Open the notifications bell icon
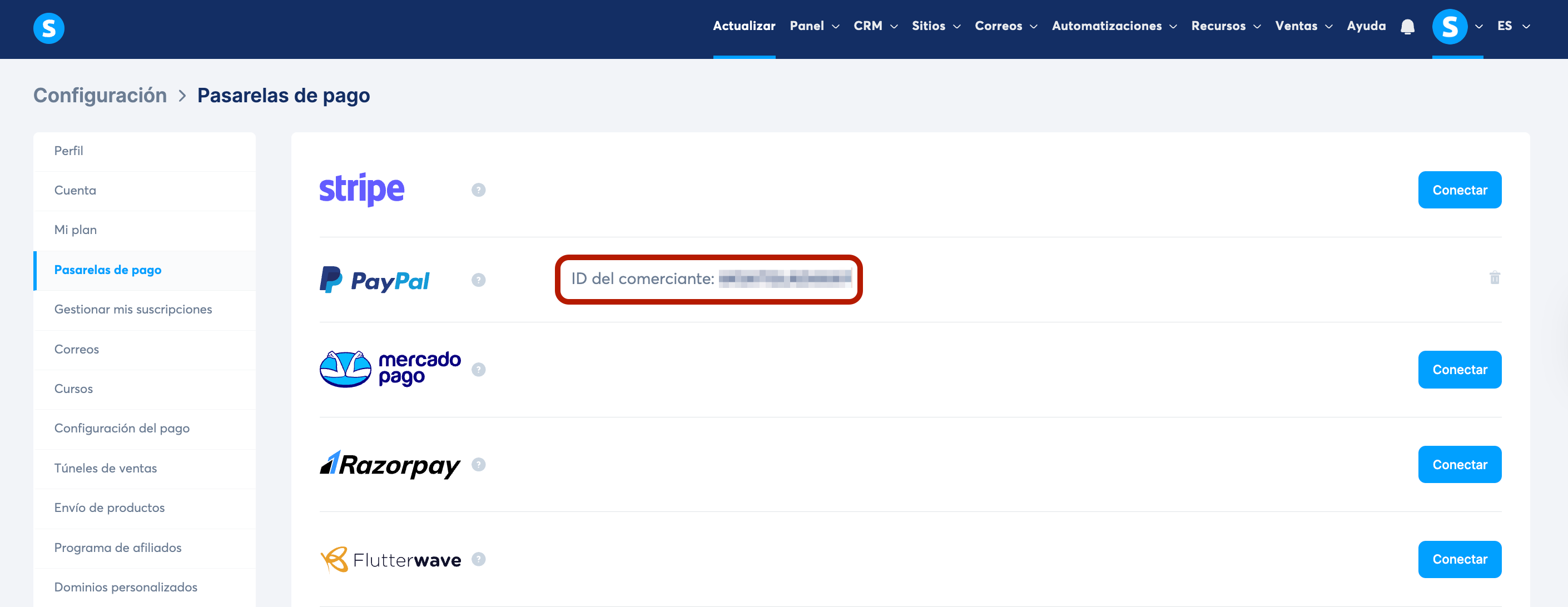1568x607 pixels. [1407, 27]
